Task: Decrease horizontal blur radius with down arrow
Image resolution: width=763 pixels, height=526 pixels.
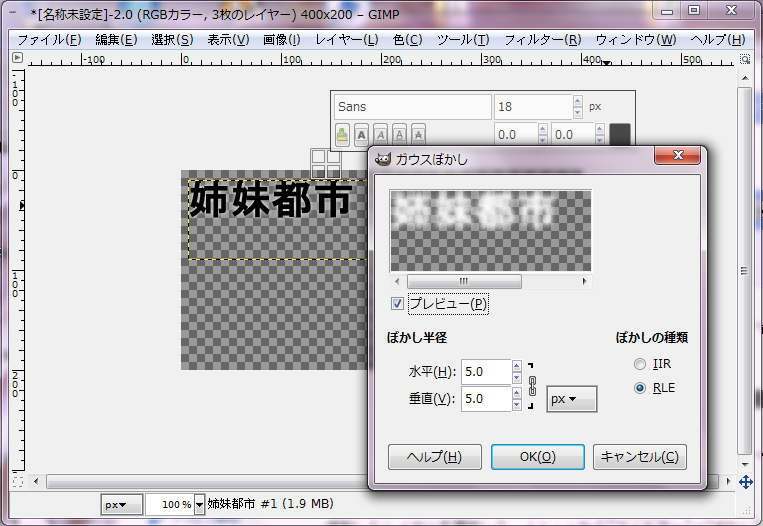Action: 517,378
